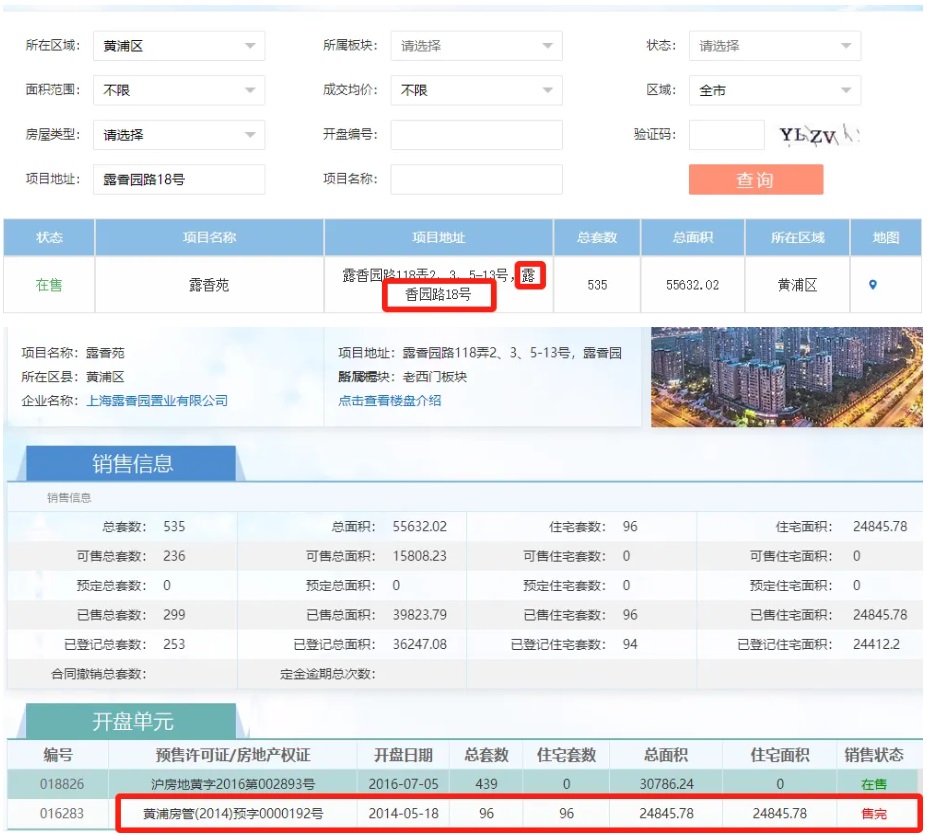Select the 开盘单元 tab
The width and height of the screenshot is (927, 836).
(x=132, y=721)
